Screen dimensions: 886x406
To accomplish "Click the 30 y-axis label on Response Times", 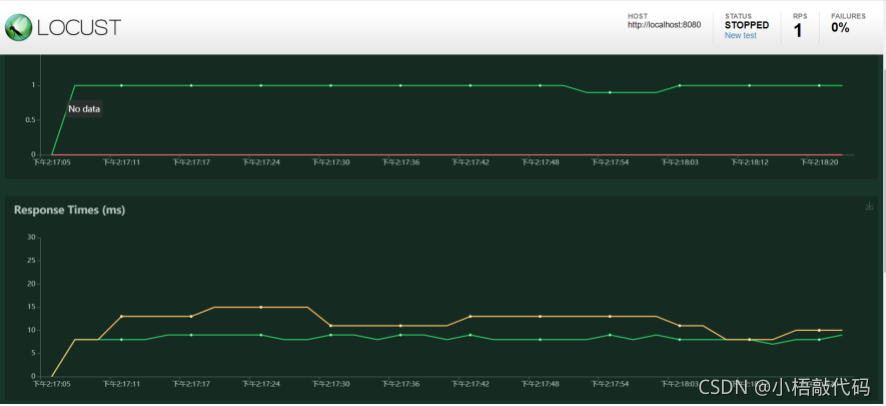I will pyautogui.click(x=32, y=238).
